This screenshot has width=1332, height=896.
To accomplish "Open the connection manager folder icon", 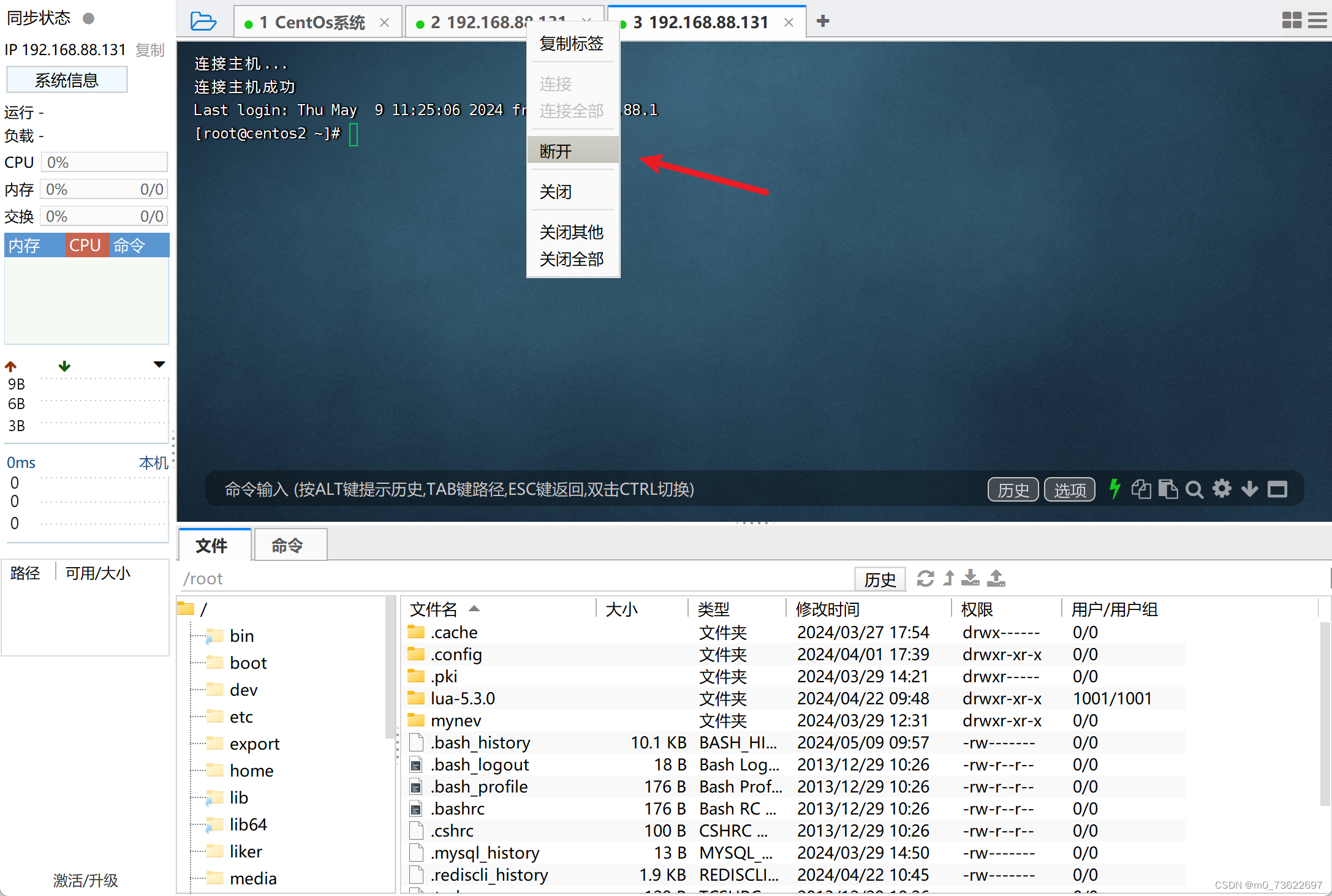I will click(x=203, y=21).
